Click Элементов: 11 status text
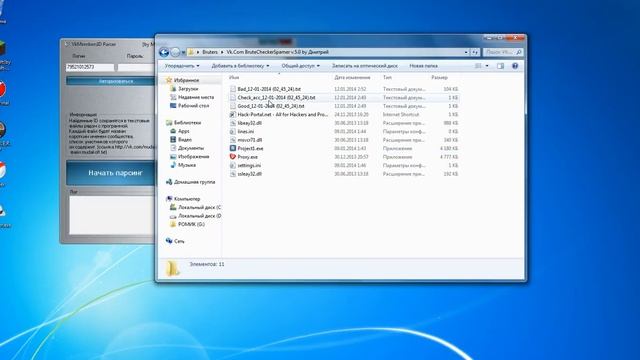This screenshot has width=640, height=360. (207, 264)
